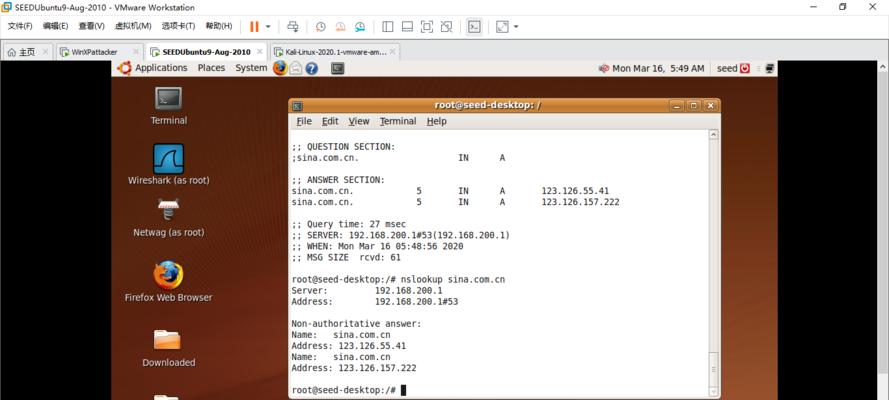Open the terminal window Help menu
Screen dimensions: 889x400
437,121
